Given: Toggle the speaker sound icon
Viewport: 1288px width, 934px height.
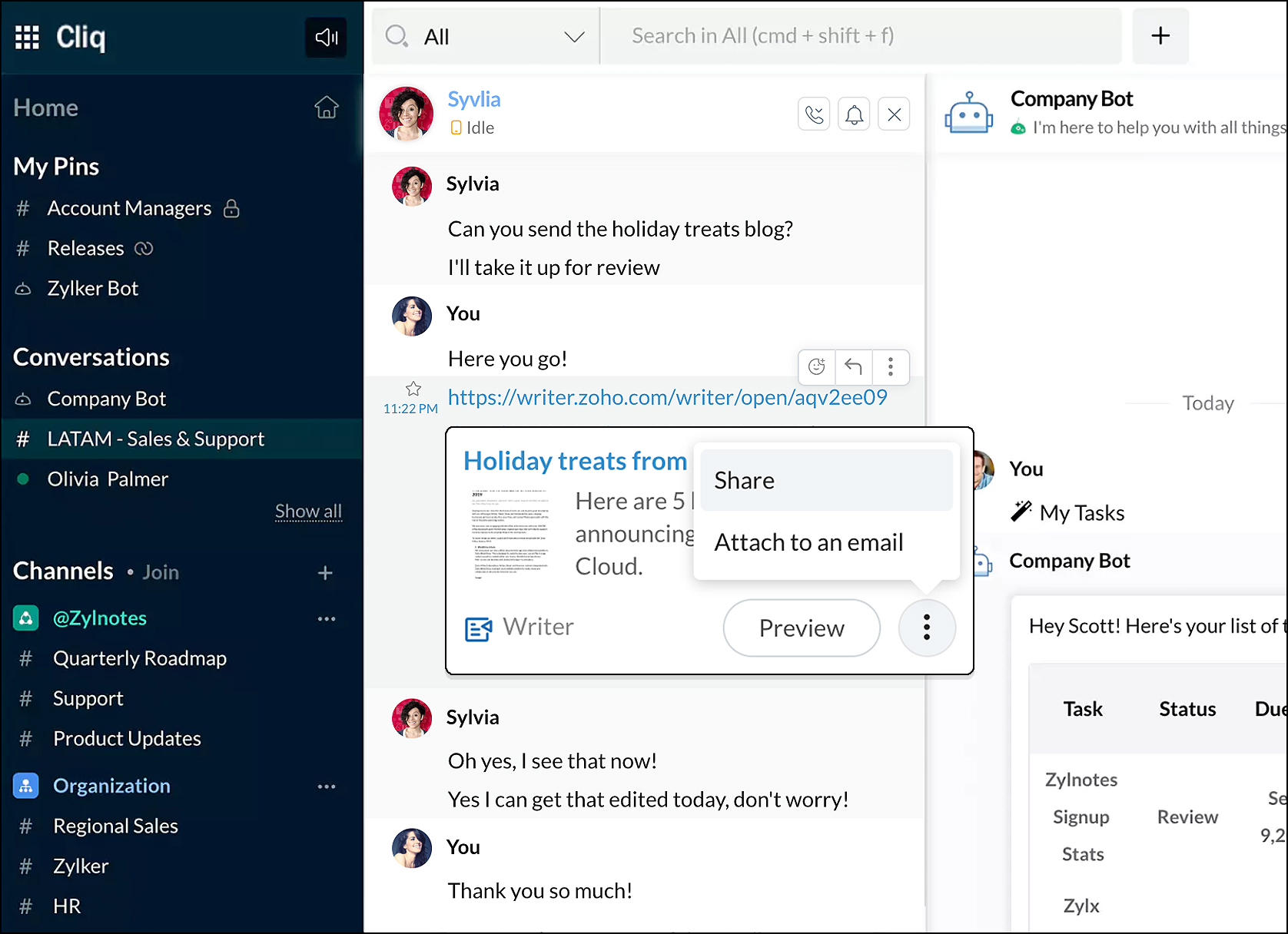Looking at the screenshot, I should click(x=326, y=37).
